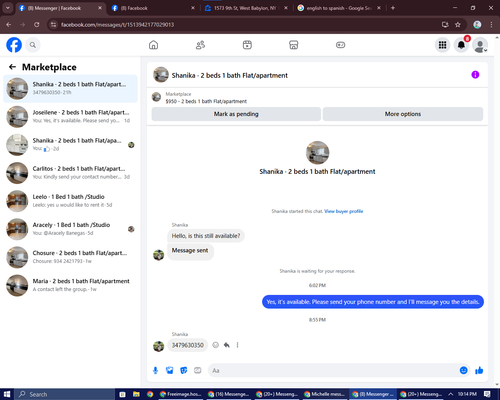
Task: Open the Chrome profile avatar
Action: click(477, 24)
